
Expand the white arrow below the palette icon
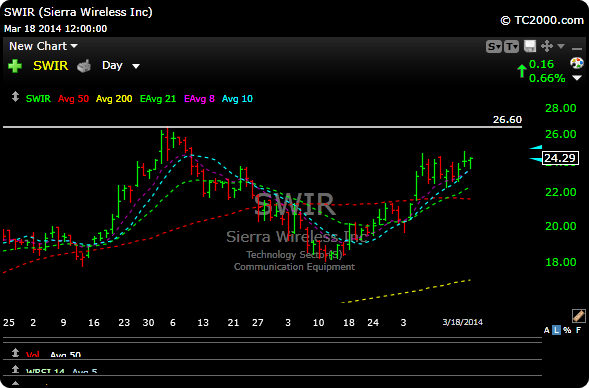577,78
